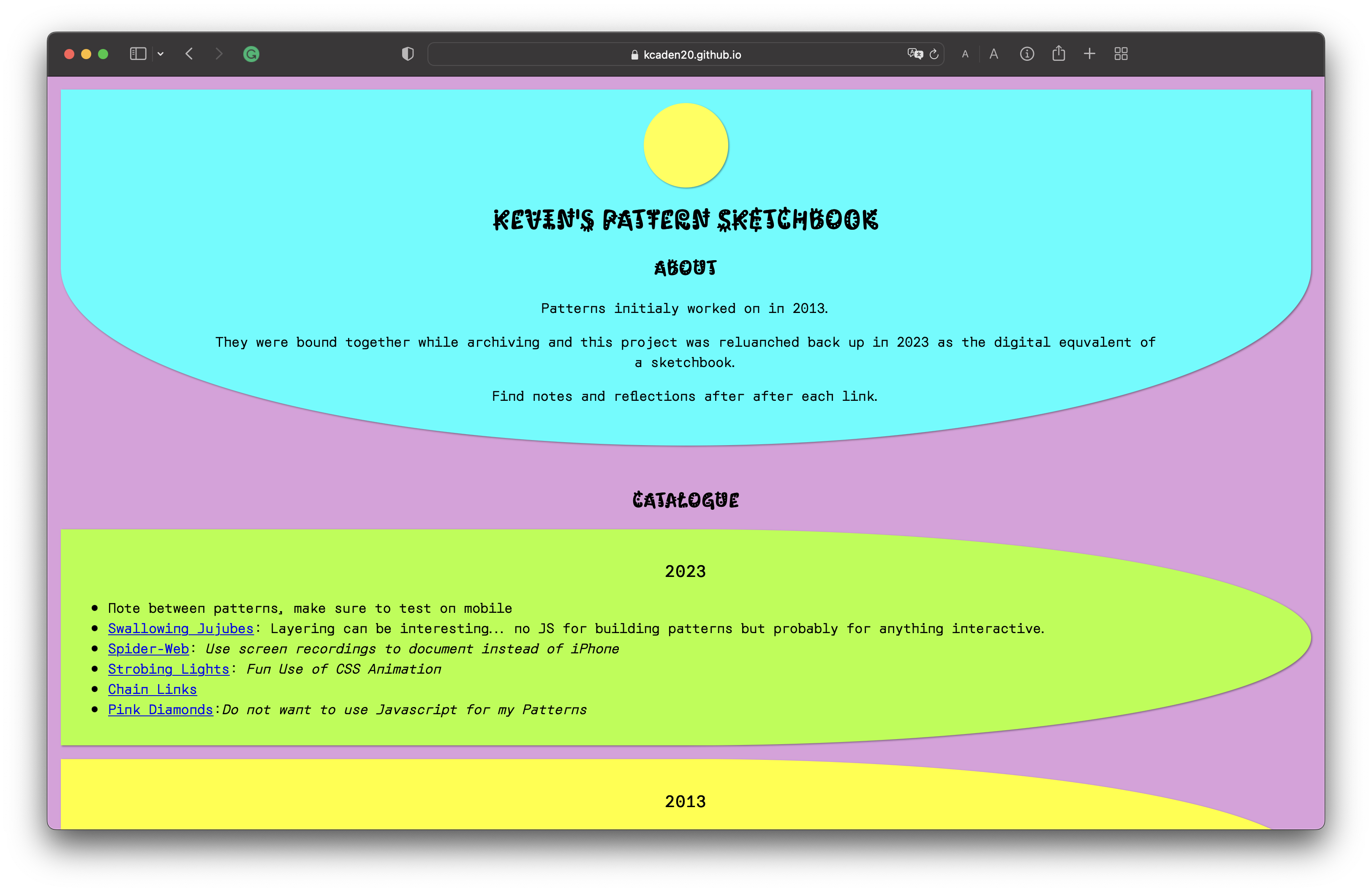This screenshot has width=1372, height=892.
Task: Open the sidebar tab group dropdown arrow
Action: coord(161,54)
